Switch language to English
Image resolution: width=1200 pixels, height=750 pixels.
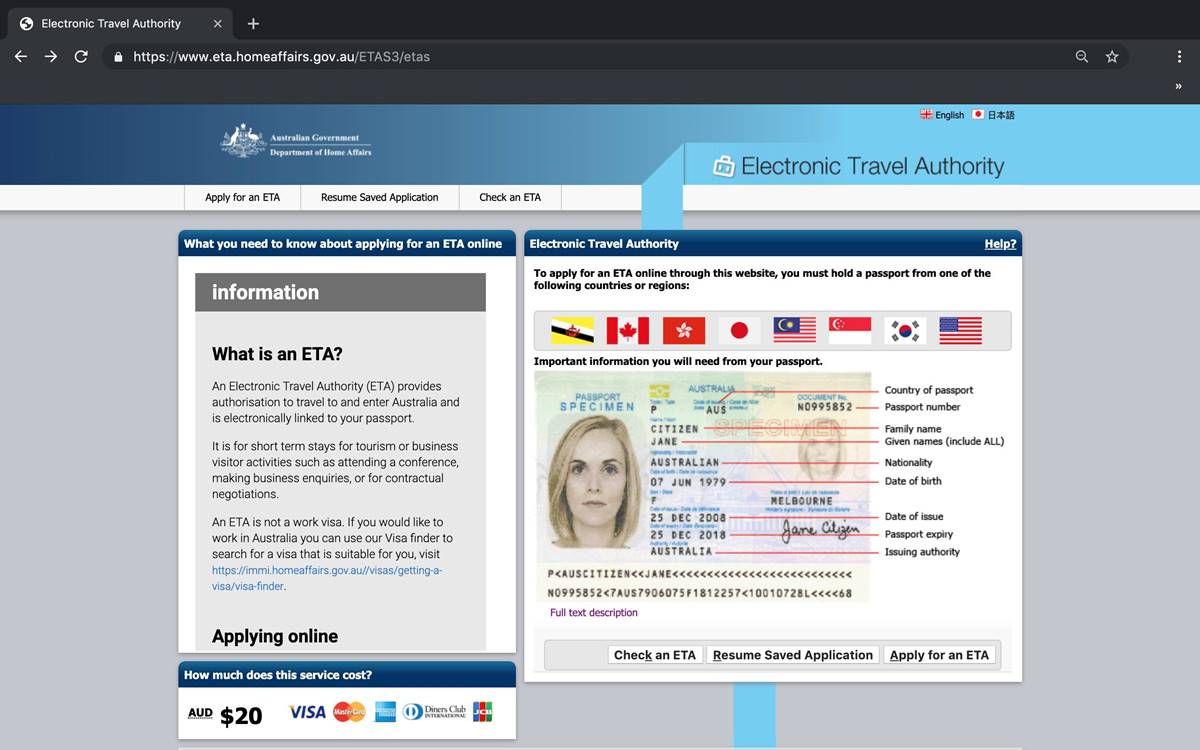(x=949, y=115)
